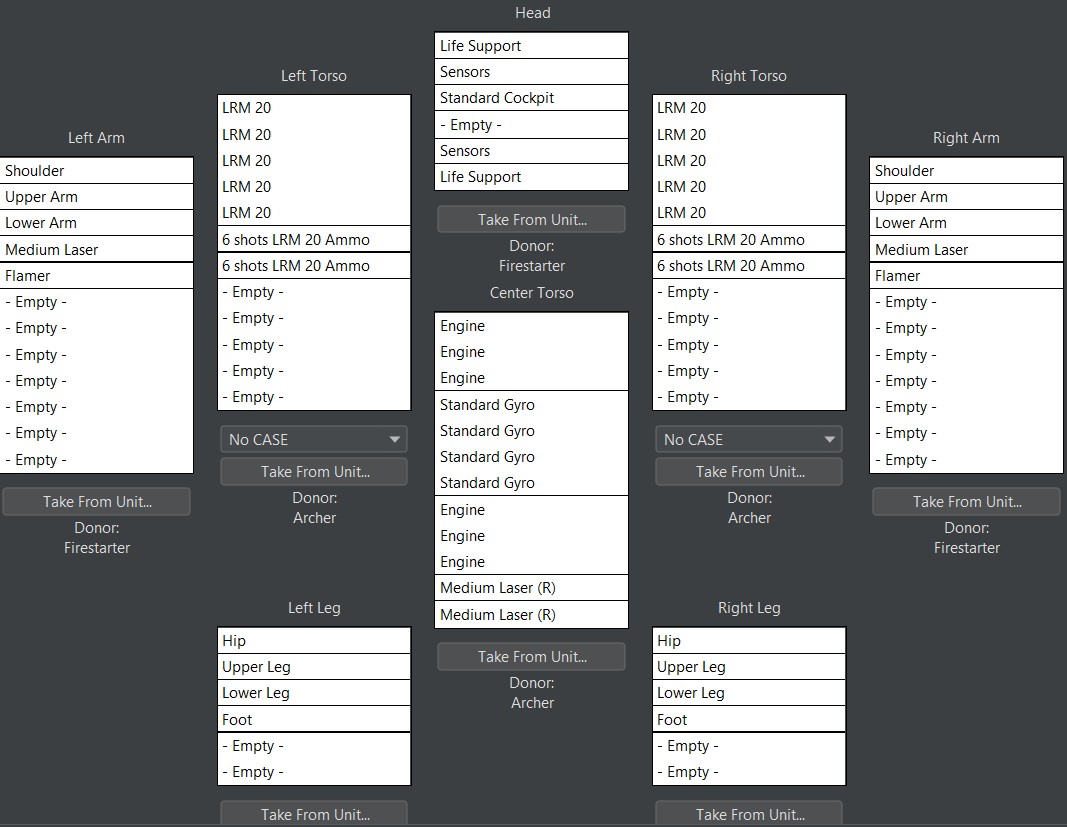
Task: Select Upper Arm in Right Arm
Action: [x=966, y=197]
